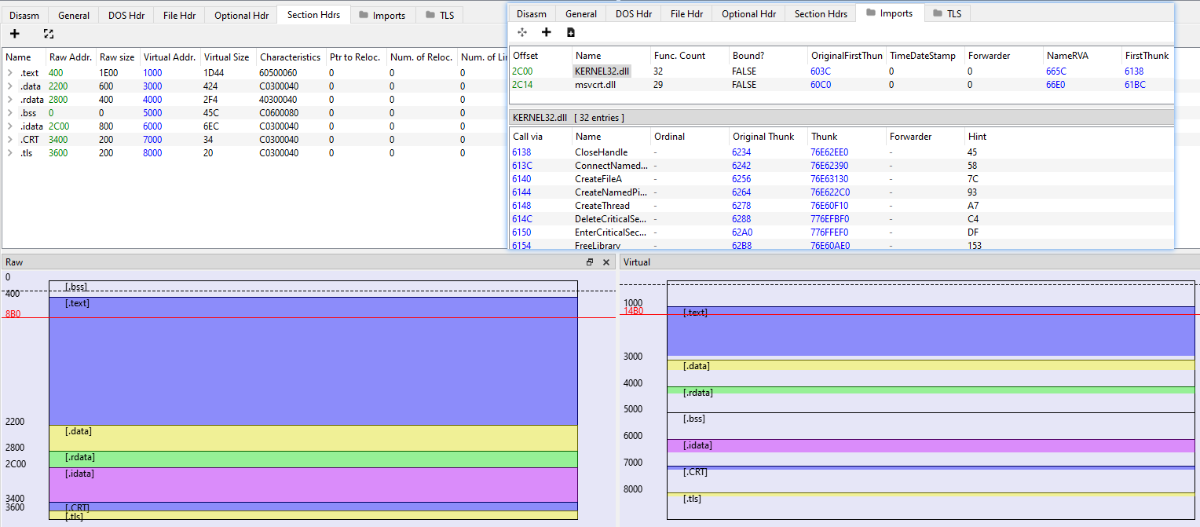The height and width of the screenshot is (527, 1200).
Task: Click the purple .idata block in Raw diagram
Action: (x=312, y=485)
